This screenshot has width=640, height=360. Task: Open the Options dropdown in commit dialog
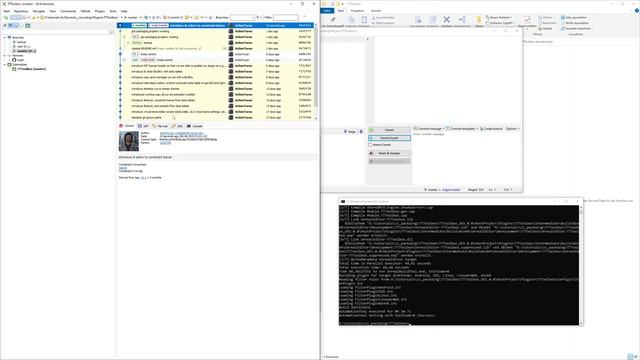(x=512, y=129)
